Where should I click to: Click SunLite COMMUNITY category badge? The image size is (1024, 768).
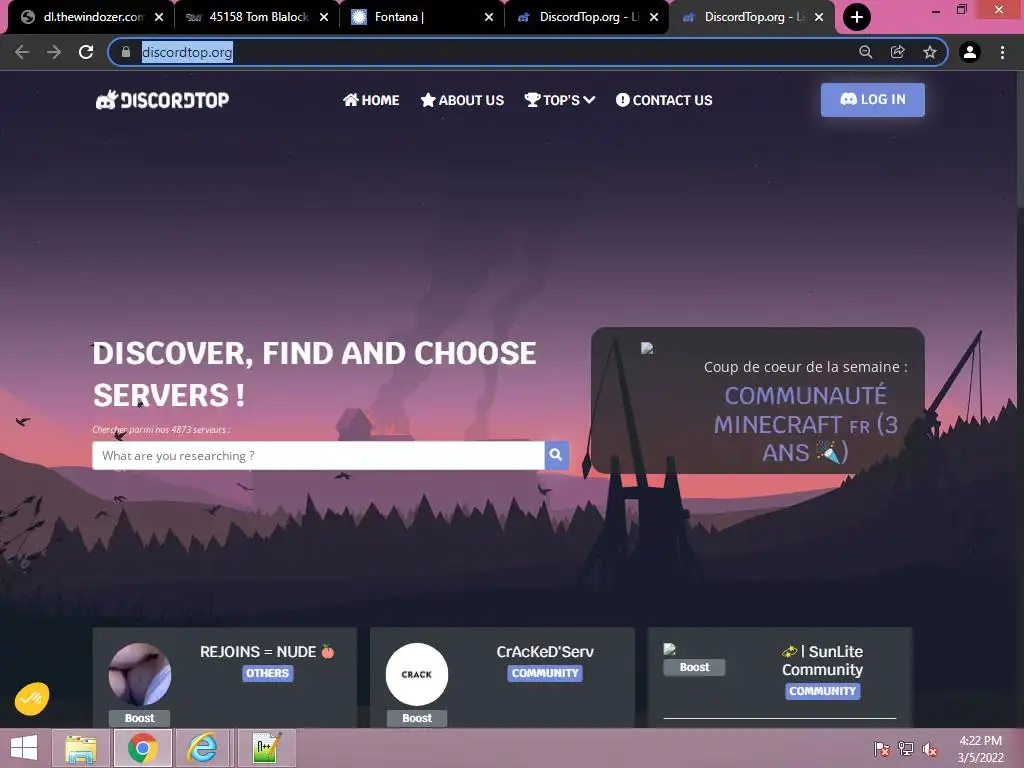(x=823, y=691)
